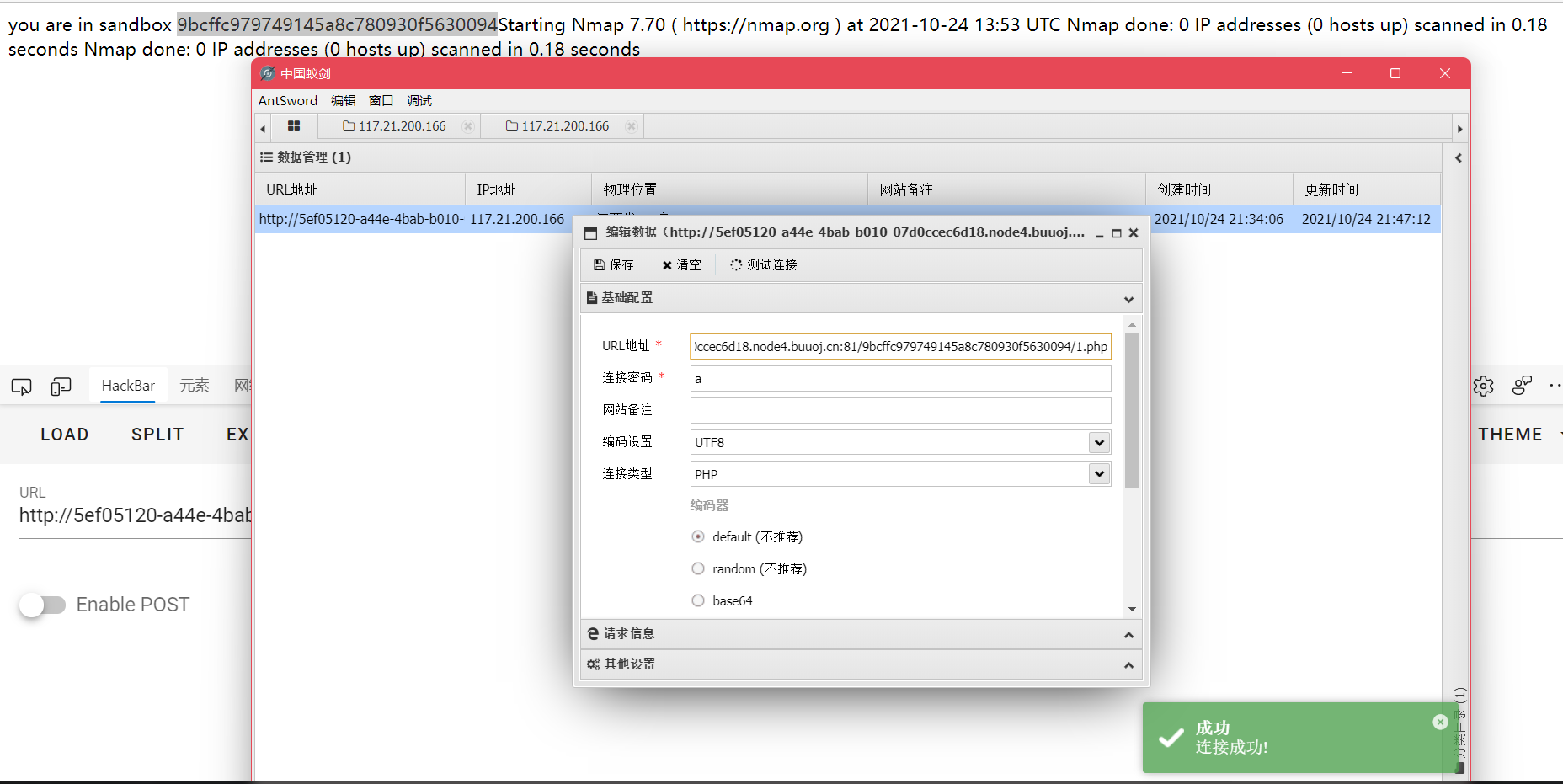Screen dimensions: 1563x784
Task: Sort by the 更新时间 column header
Action: (1367, 189)
